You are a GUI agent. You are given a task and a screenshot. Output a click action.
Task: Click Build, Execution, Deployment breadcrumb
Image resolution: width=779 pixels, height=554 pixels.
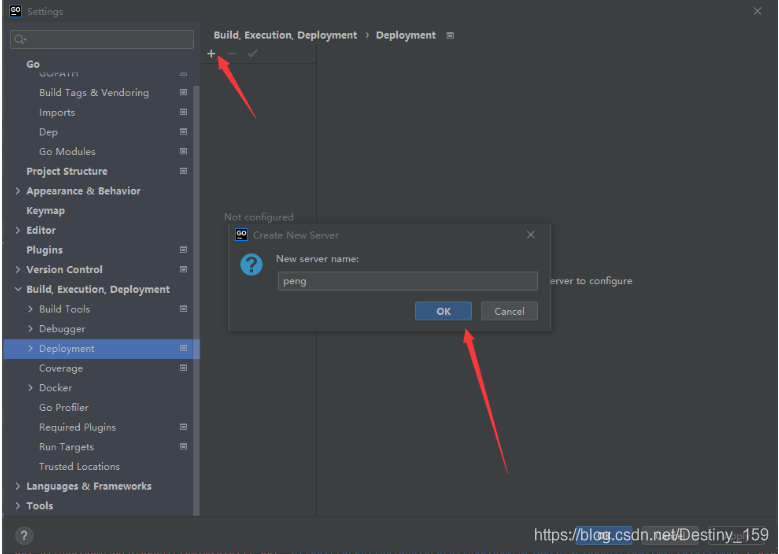click(285, 35)
